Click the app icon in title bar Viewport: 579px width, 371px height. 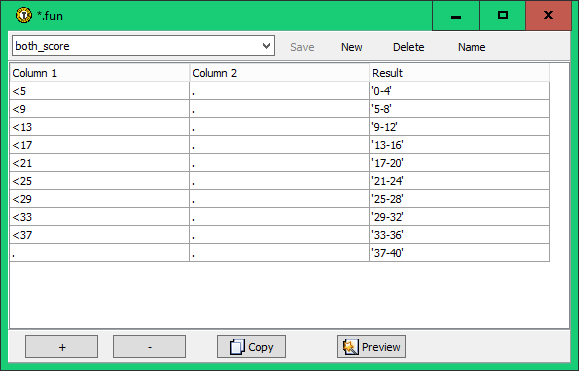[x=24, y=16]
